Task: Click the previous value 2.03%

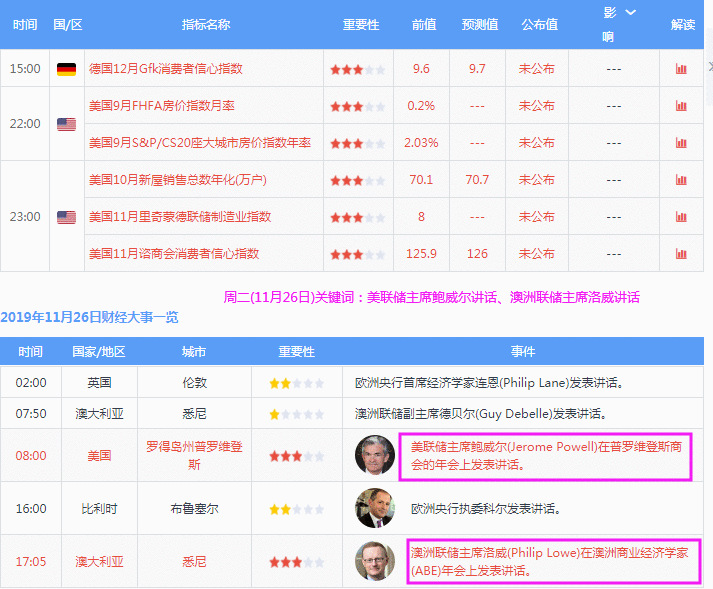Action: (421, 143)
